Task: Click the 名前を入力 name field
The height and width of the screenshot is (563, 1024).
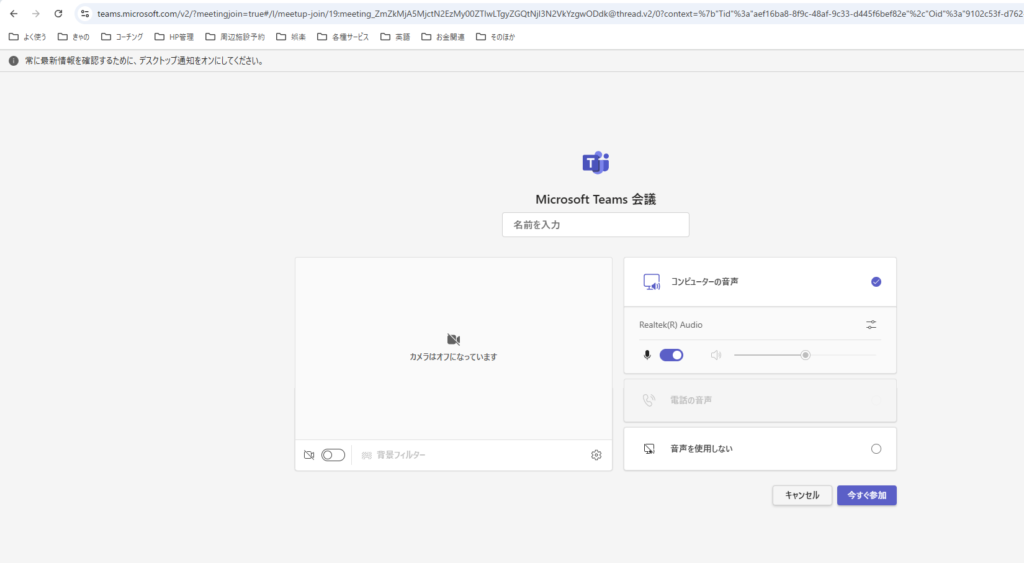Action: pos(596,225)
